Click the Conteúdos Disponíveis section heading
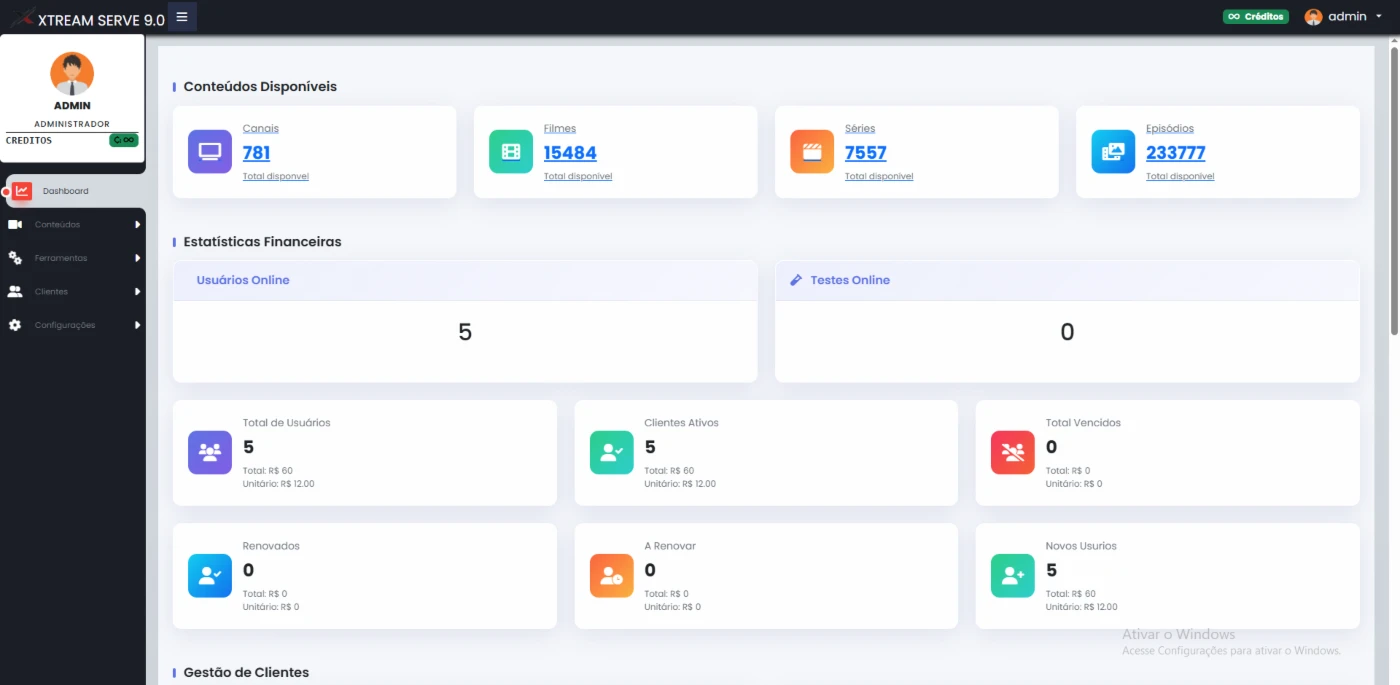 [x=261, y=87]
